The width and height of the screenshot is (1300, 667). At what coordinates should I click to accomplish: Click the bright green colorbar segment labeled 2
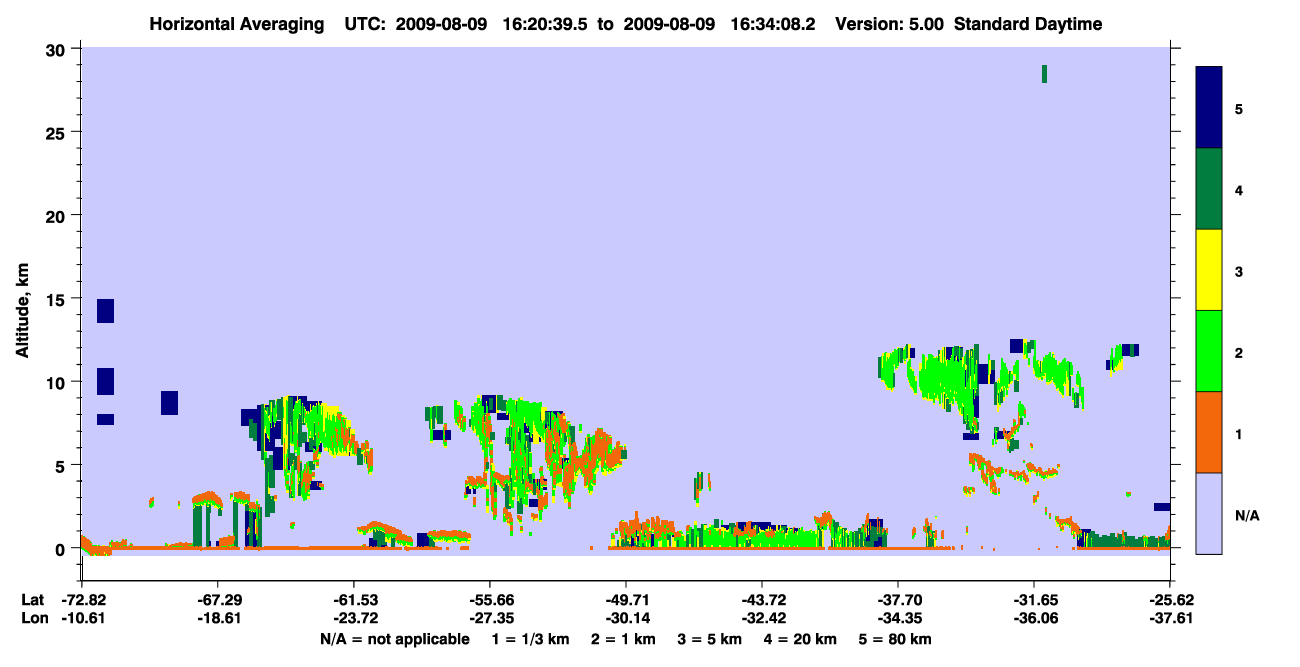pos(1209,351)
